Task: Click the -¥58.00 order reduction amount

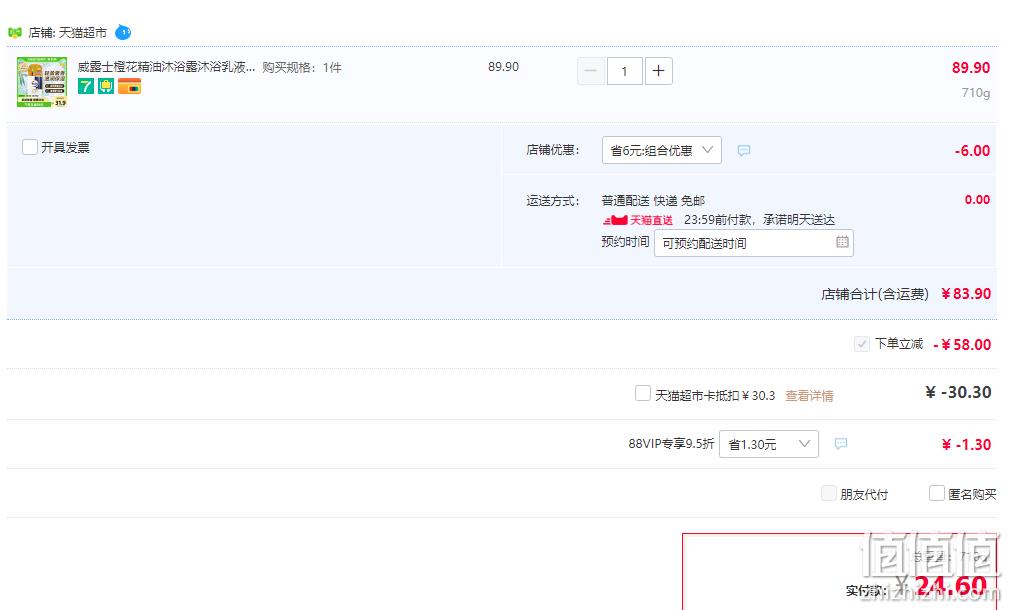Action: pyautogui.click(x=962, y=345)
